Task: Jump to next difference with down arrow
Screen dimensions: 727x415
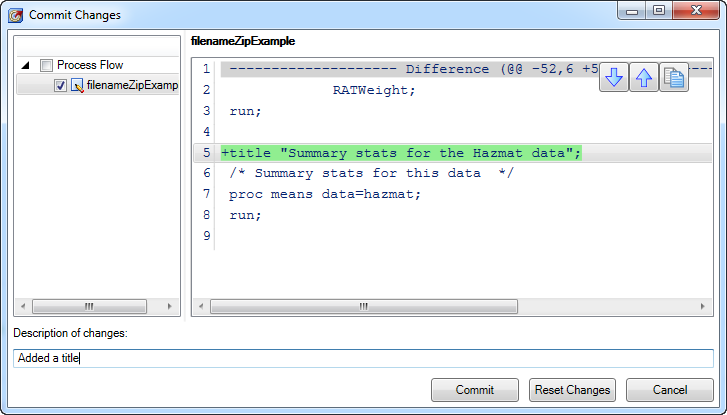Action: click(x=614, y=78)
